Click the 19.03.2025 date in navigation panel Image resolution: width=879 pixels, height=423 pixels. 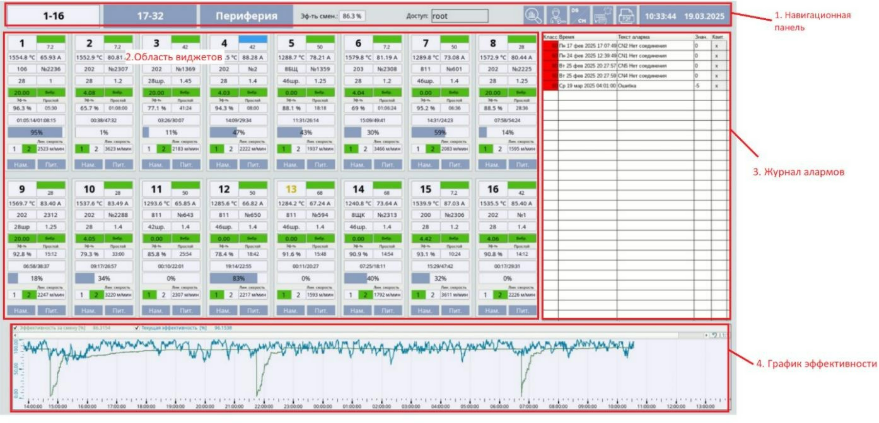coord(706,16)
